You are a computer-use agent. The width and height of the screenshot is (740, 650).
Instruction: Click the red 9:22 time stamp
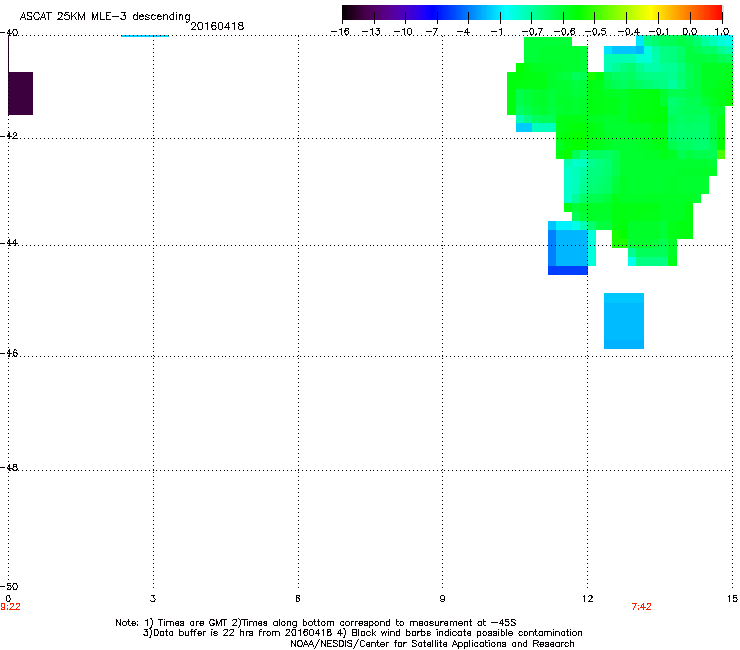point(10,607)
